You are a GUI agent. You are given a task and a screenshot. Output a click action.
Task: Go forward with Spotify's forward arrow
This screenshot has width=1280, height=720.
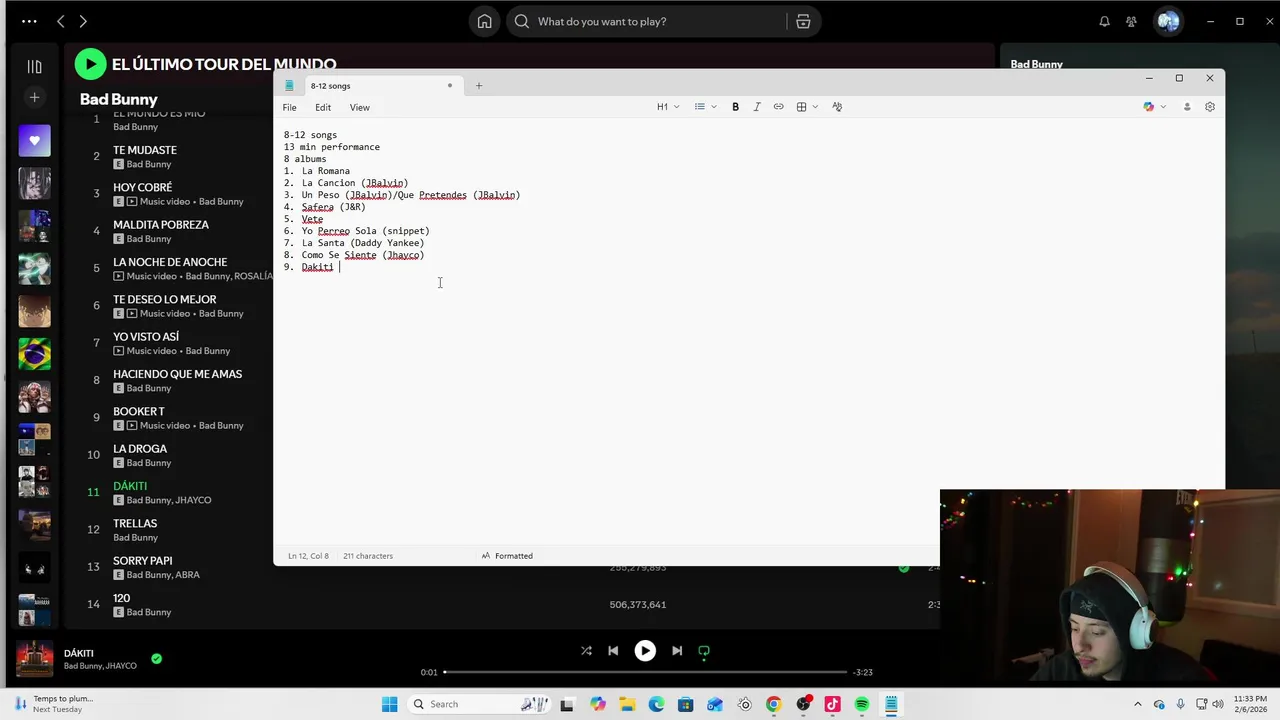point(83,21)
